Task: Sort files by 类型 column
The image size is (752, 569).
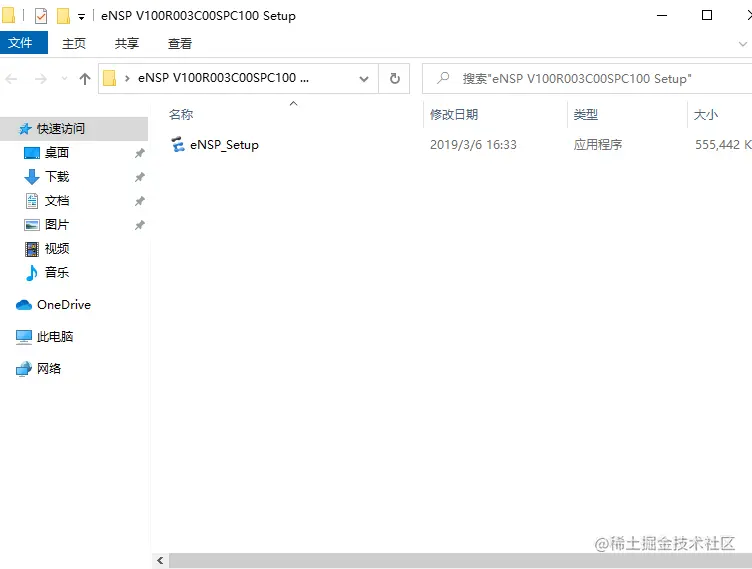Action: 586,115
